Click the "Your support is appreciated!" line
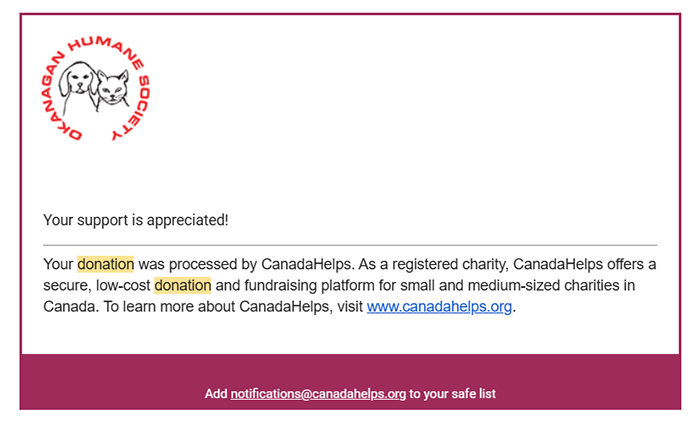Image resolution: width=700 pixels, height=437 pixels. tap(136, 219)
